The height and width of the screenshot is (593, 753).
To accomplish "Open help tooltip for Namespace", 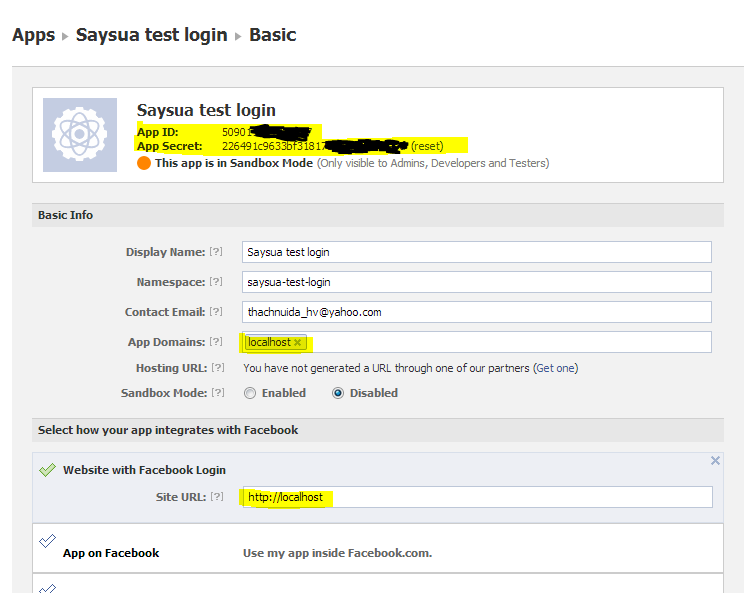I will [x=216, y=282].
